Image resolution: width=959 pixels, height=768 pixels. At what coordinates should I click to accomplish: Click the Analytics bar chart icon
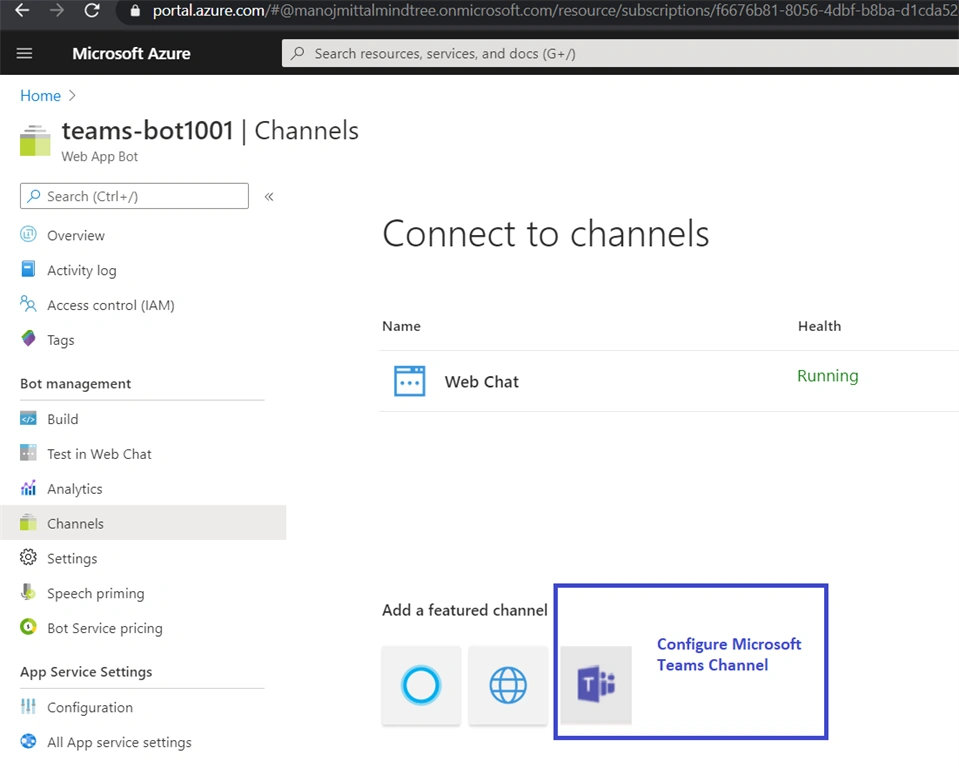coord(28,487)
